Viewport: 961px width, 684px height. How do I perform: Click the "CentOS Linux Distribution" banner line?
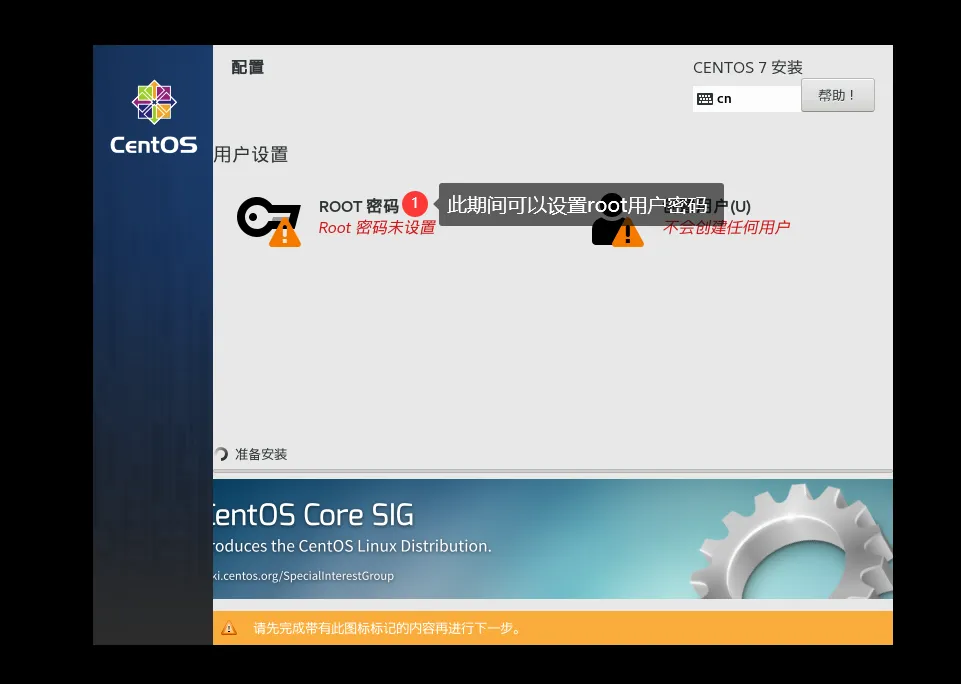pos(352,545)
